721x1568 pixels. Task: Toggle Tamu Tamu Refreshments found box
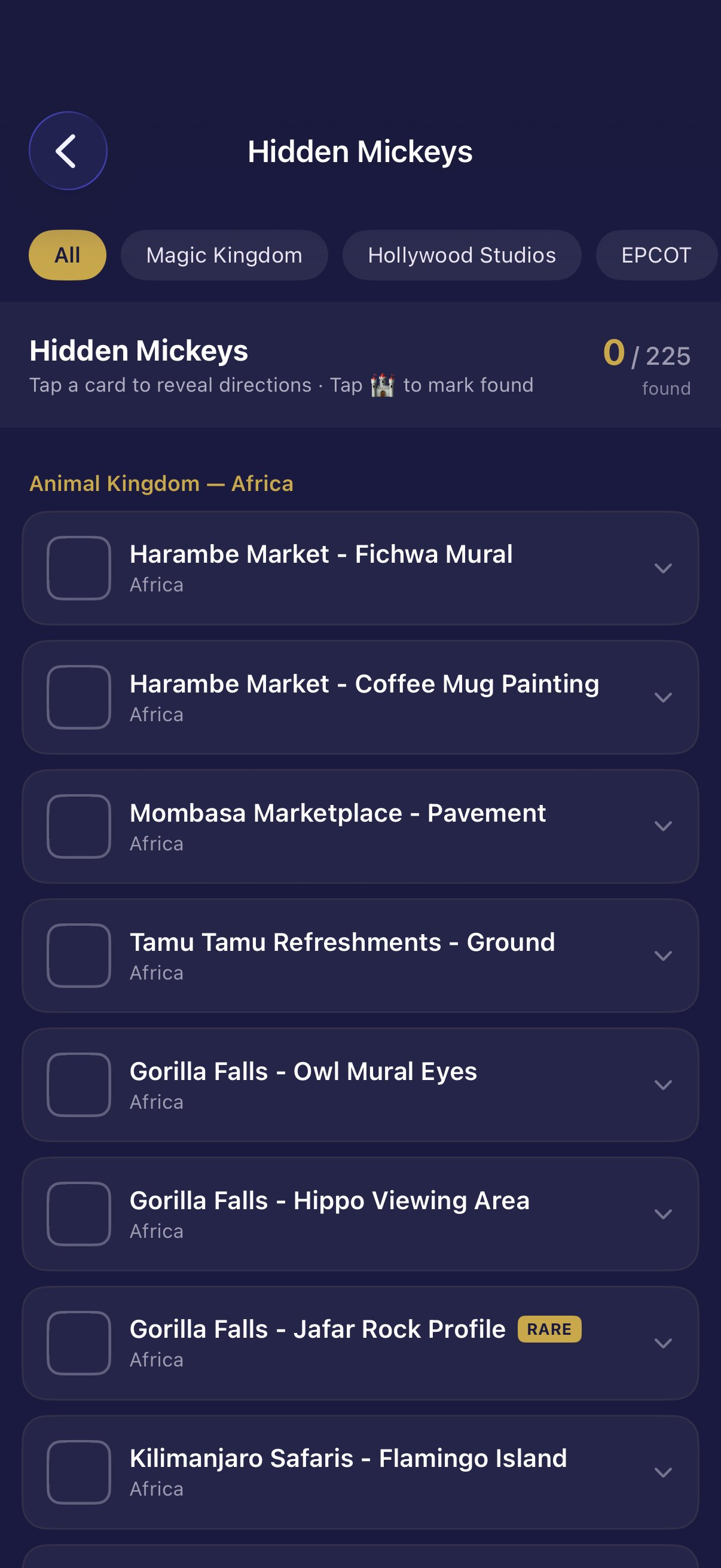point(79,955)
